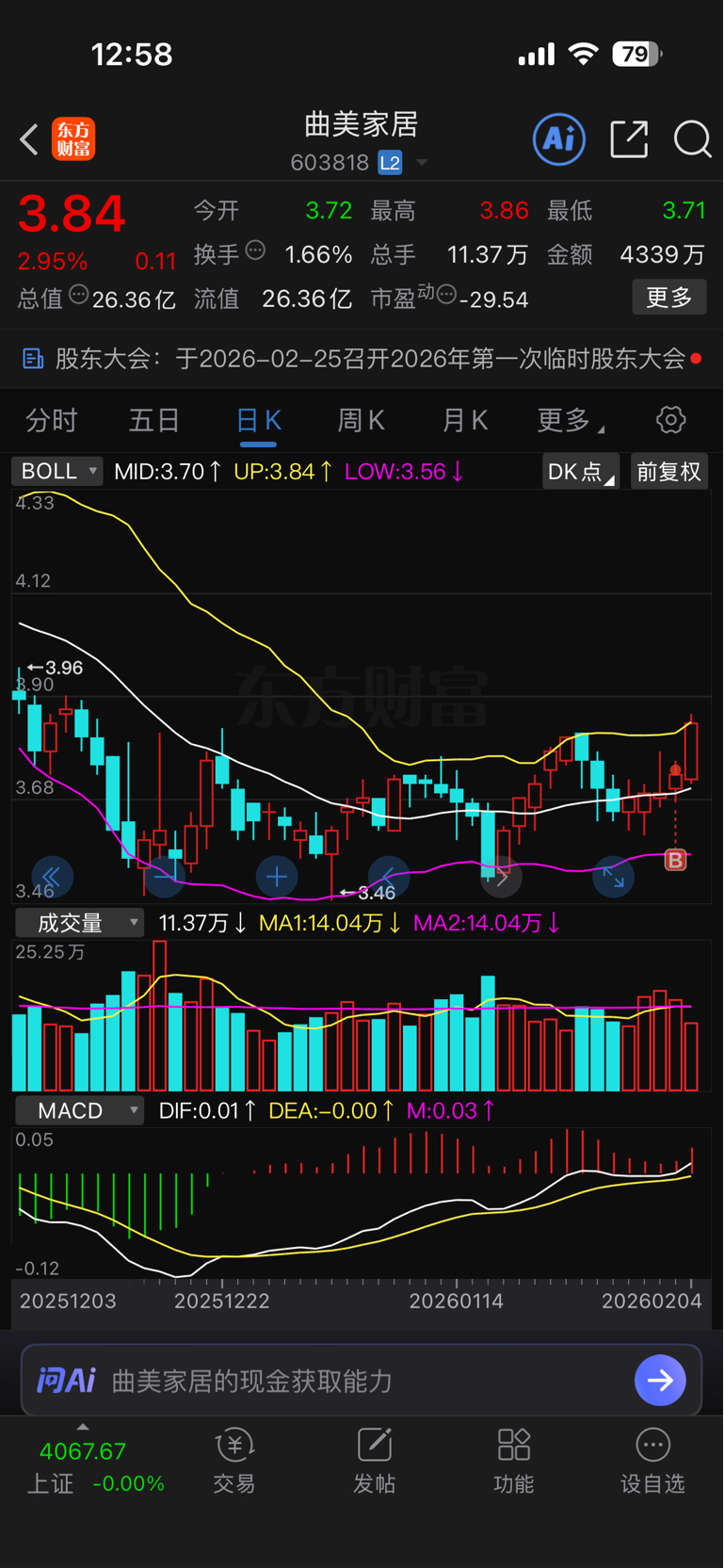Tap the LOW:3.56 value

click(x=404, y=471)
